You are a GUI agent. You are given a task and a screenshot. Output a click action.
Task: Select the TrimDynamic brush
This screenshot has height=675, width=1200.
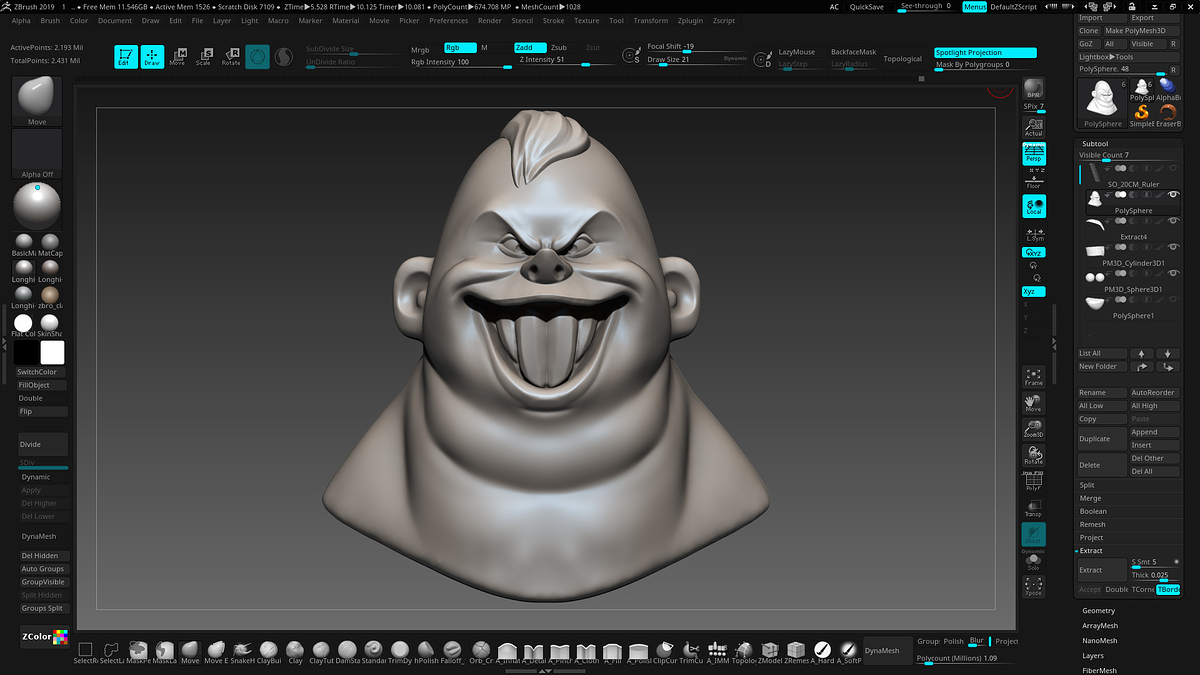[x=400, y=651]
